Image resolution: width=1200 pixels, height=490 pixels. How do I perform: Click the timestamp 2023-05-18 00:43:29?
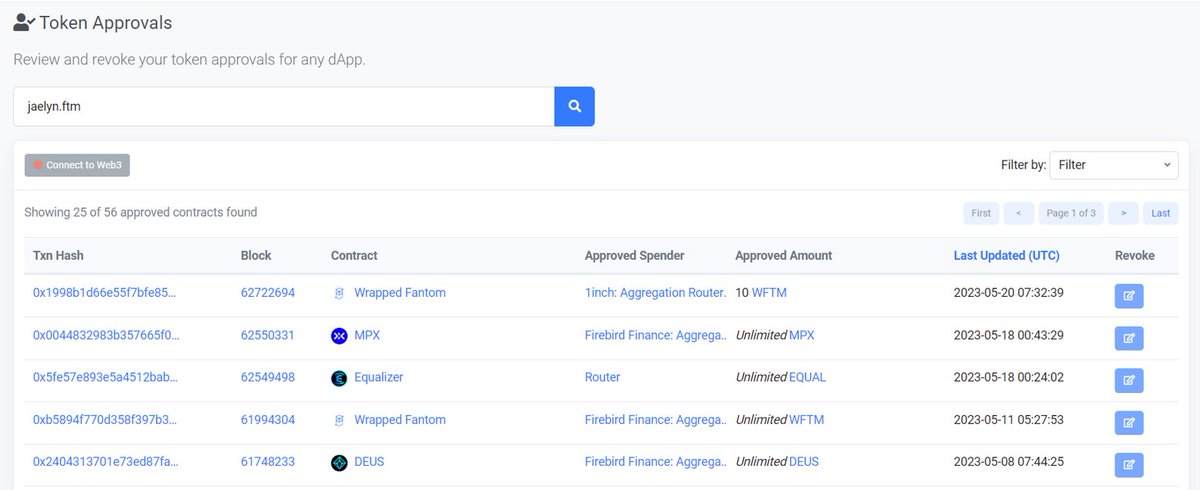1008,335
